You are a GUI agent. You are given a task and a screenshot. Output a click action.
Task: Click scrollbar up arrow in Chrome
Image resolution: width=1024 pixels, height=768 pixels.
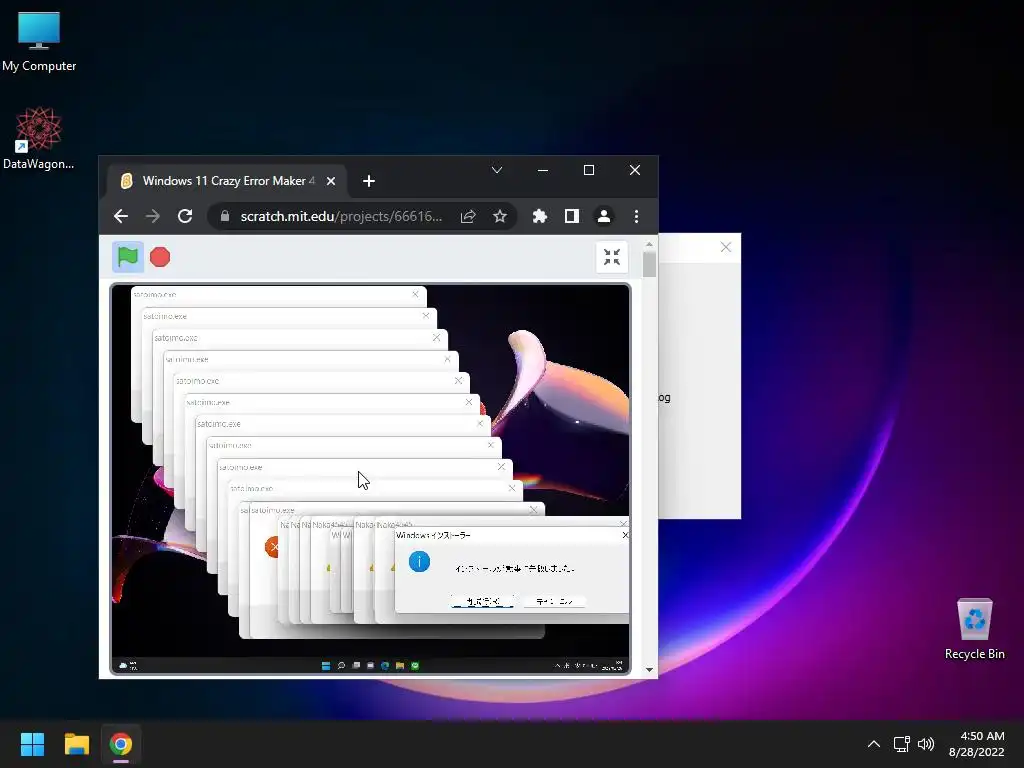click(649, 244)
